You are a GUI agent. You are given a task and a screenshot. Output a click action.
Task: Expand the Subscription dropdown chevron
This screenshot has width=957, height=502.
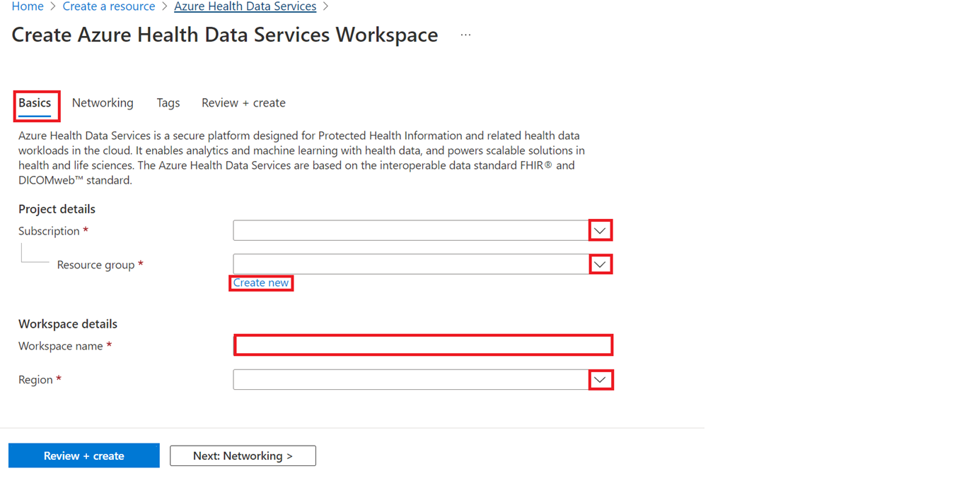(x=600, y=231)
